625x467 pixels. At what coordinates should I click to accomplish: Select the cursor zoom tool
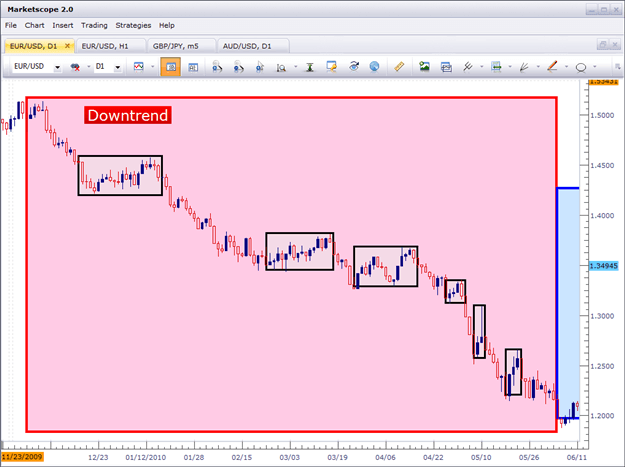[260, 67]
